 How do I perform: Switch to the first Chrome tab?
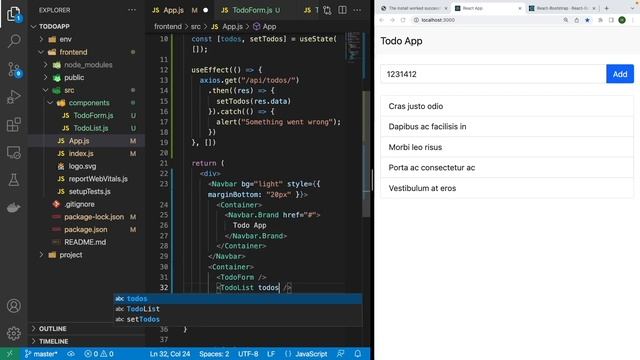pos(413,8)
